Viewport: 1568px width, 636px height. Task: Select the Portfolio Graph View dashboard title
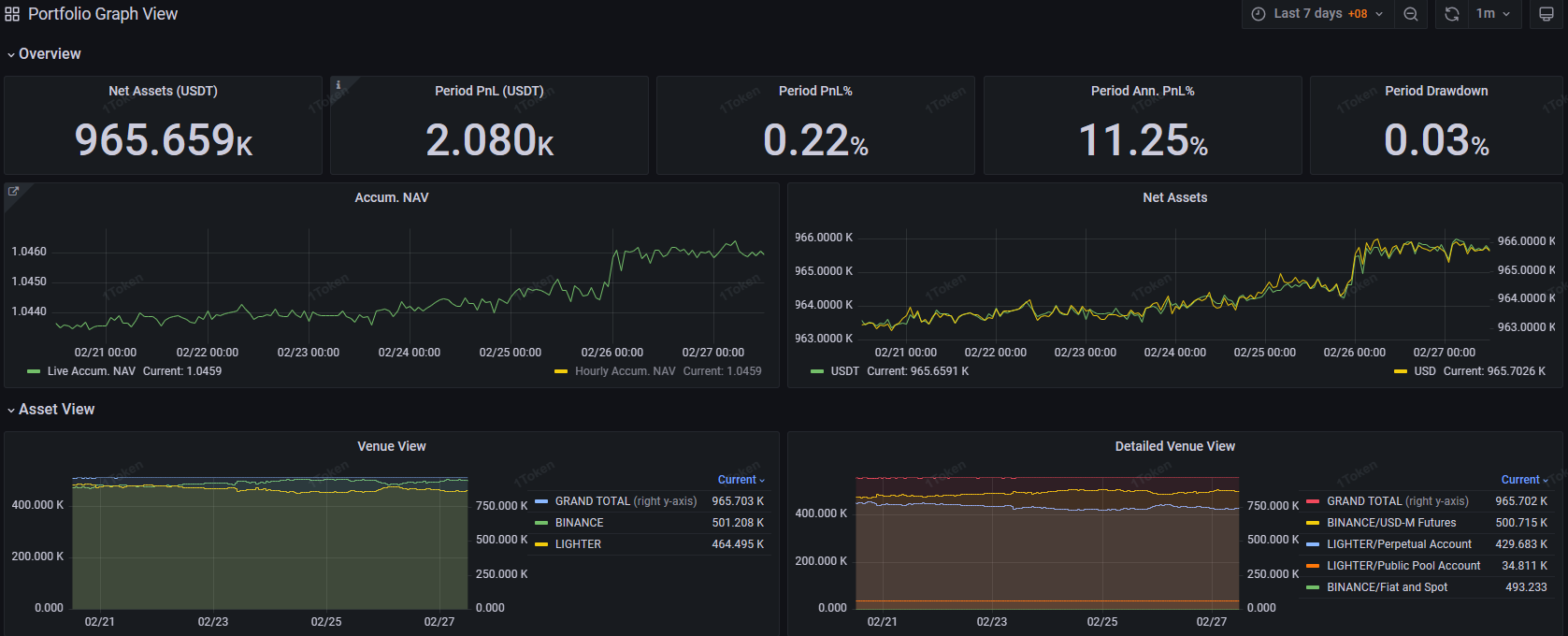coord(103,14)
